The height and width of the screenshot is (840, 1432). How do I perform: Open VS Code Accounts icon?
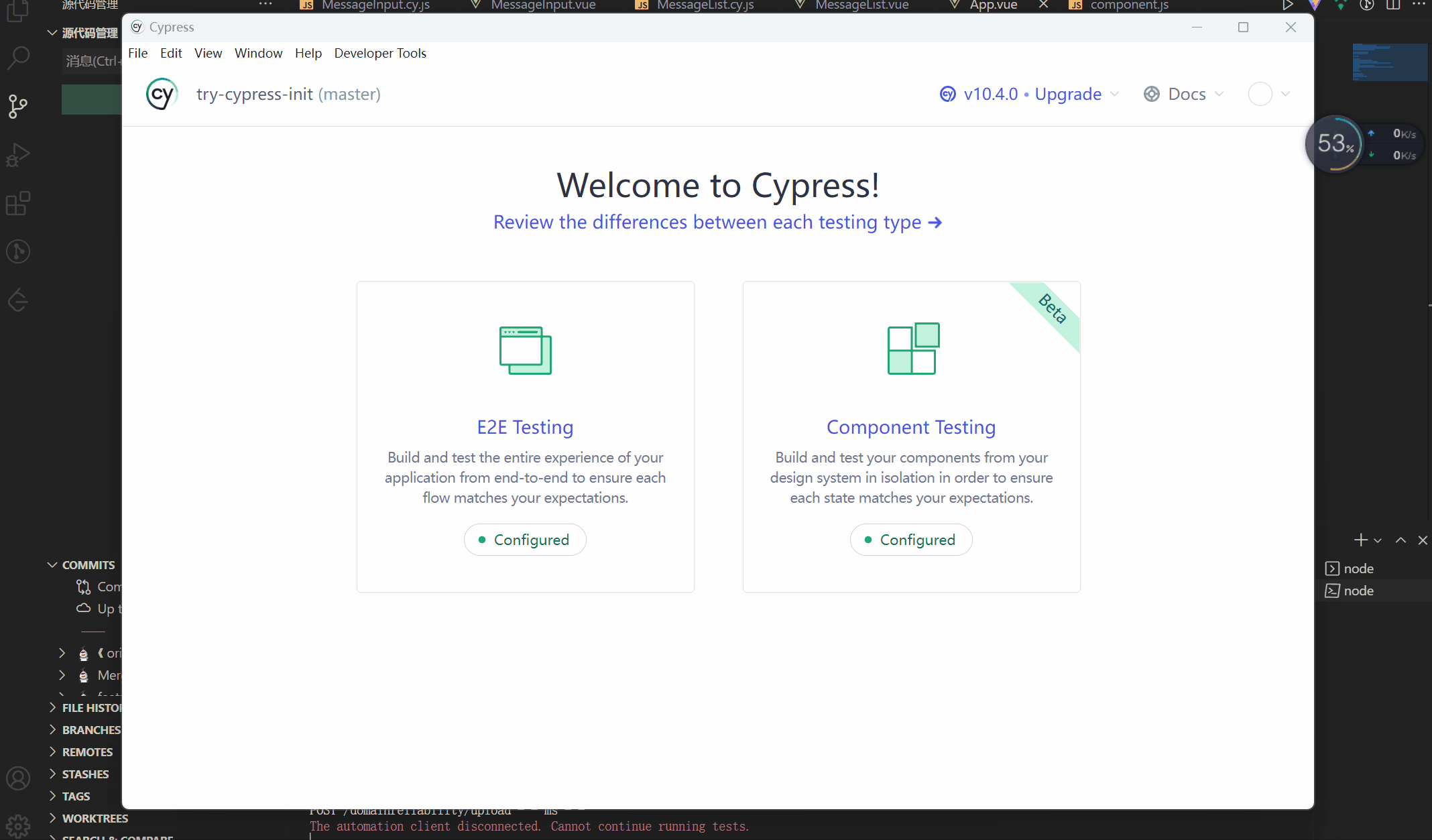(18, 778)
